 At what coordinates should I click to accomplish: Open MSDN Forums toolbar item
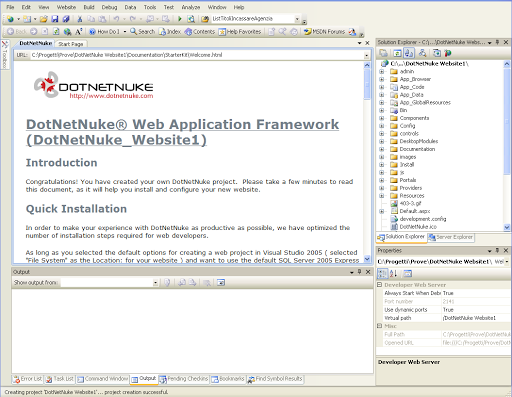pos(324,32)
